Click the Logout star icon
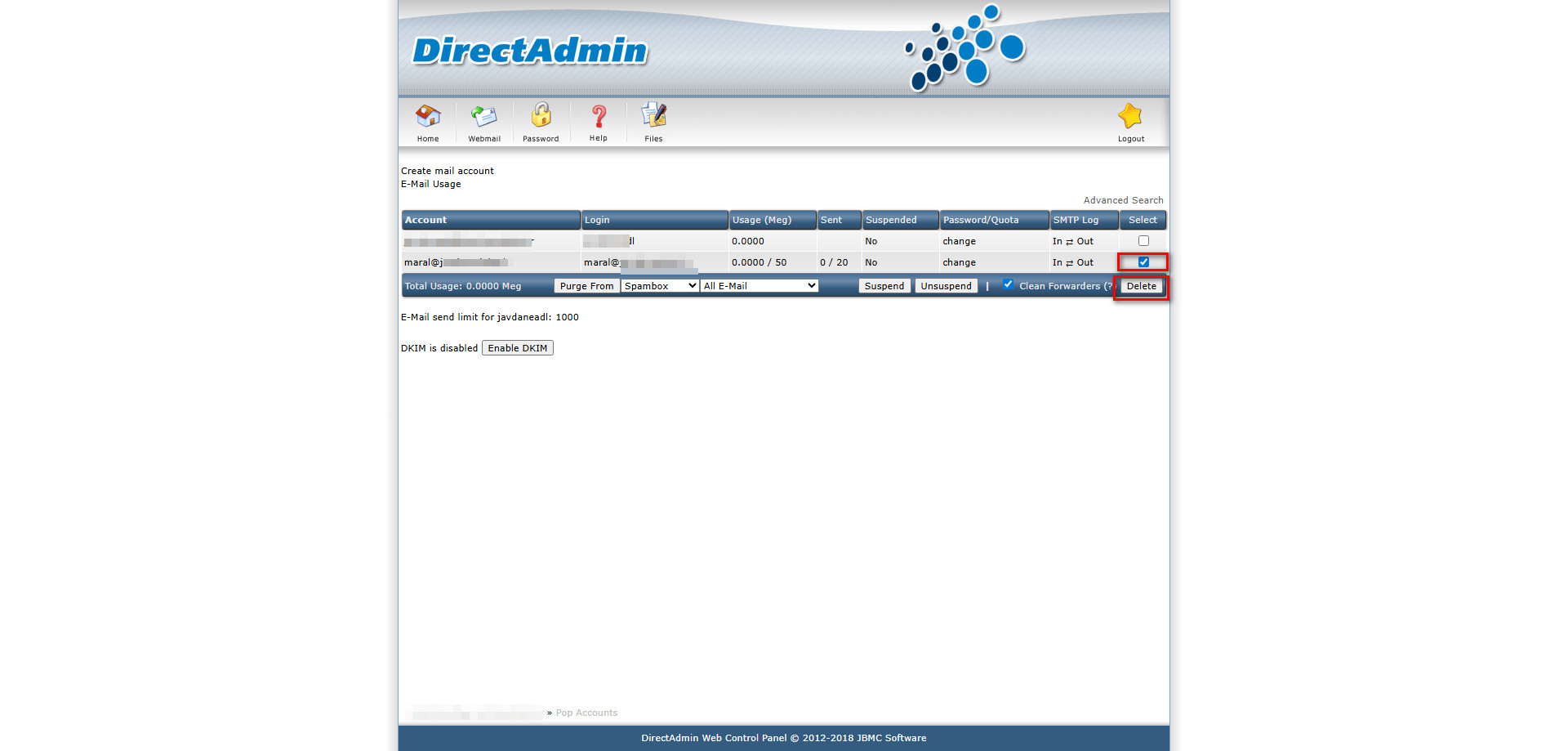 (x=1130, y=118)
